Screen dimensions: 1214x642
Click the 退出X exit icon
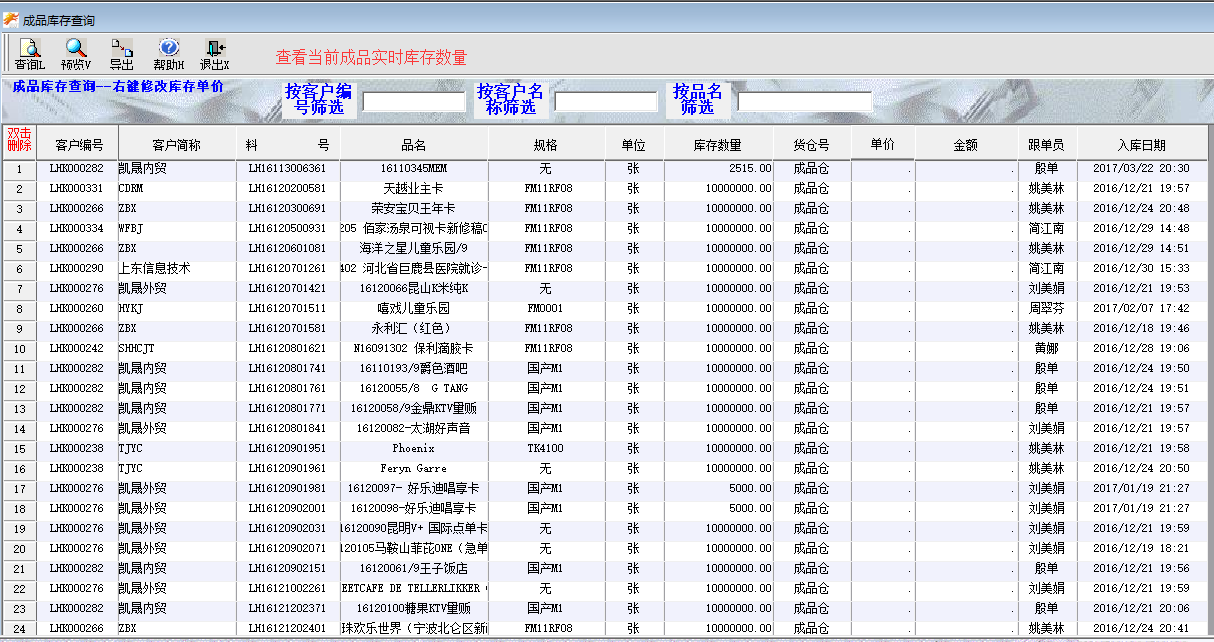pyautogui.click(x=215, y=54)
